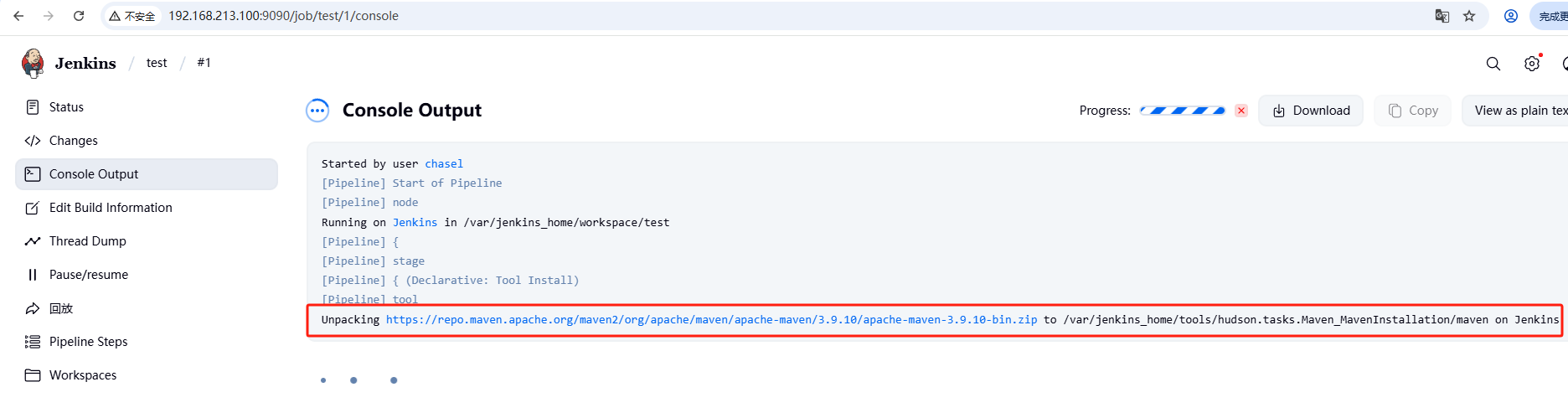Screen dimensions: 1568x413
Task: Click the 不安全 security warning badge
Action: (x=132, y=16)
